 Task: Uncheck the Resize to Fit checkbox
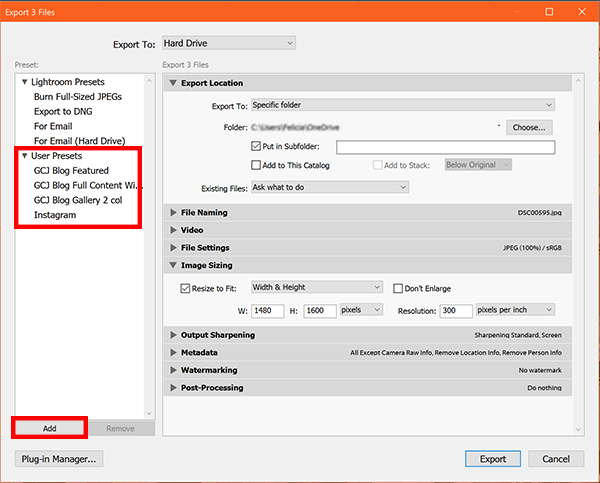185,288
